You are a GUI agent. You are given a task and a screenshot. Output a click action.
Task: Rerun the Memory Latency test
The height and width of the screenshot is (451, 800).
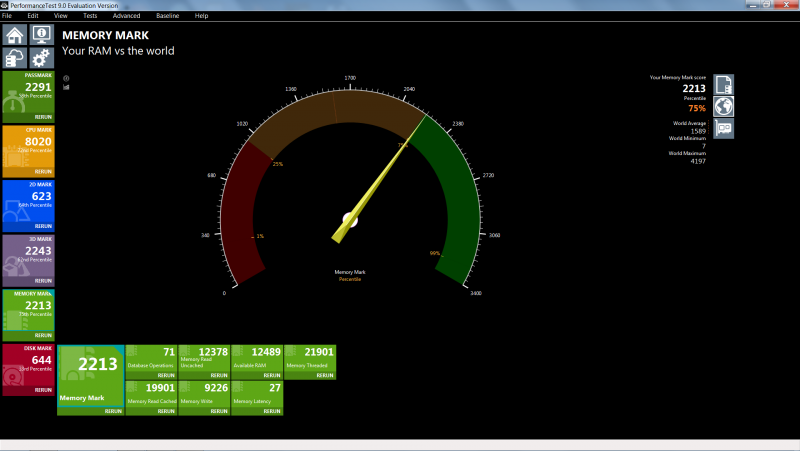coord(271,410)
